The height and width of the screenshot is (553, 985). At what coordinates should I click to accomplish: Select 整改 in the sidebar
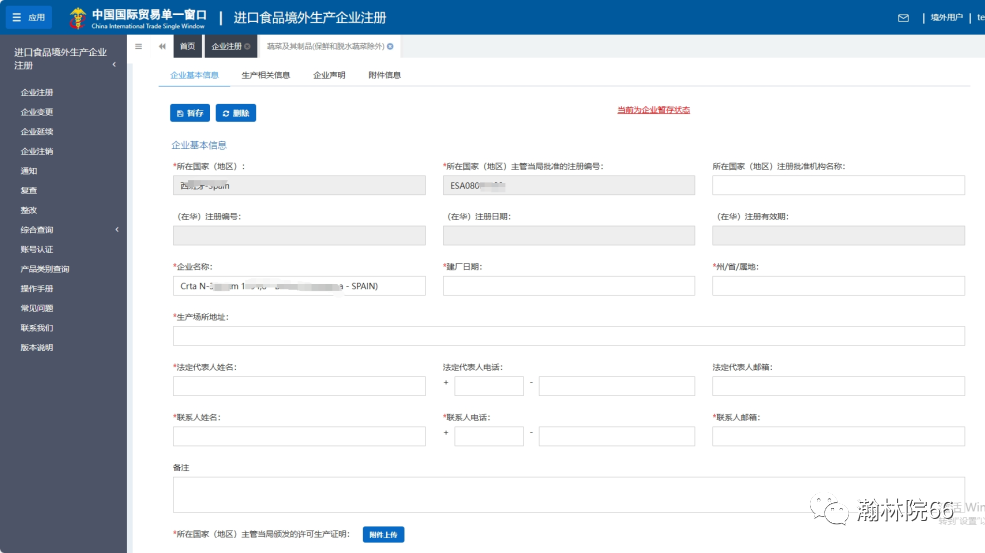click(x=29, y=211)
